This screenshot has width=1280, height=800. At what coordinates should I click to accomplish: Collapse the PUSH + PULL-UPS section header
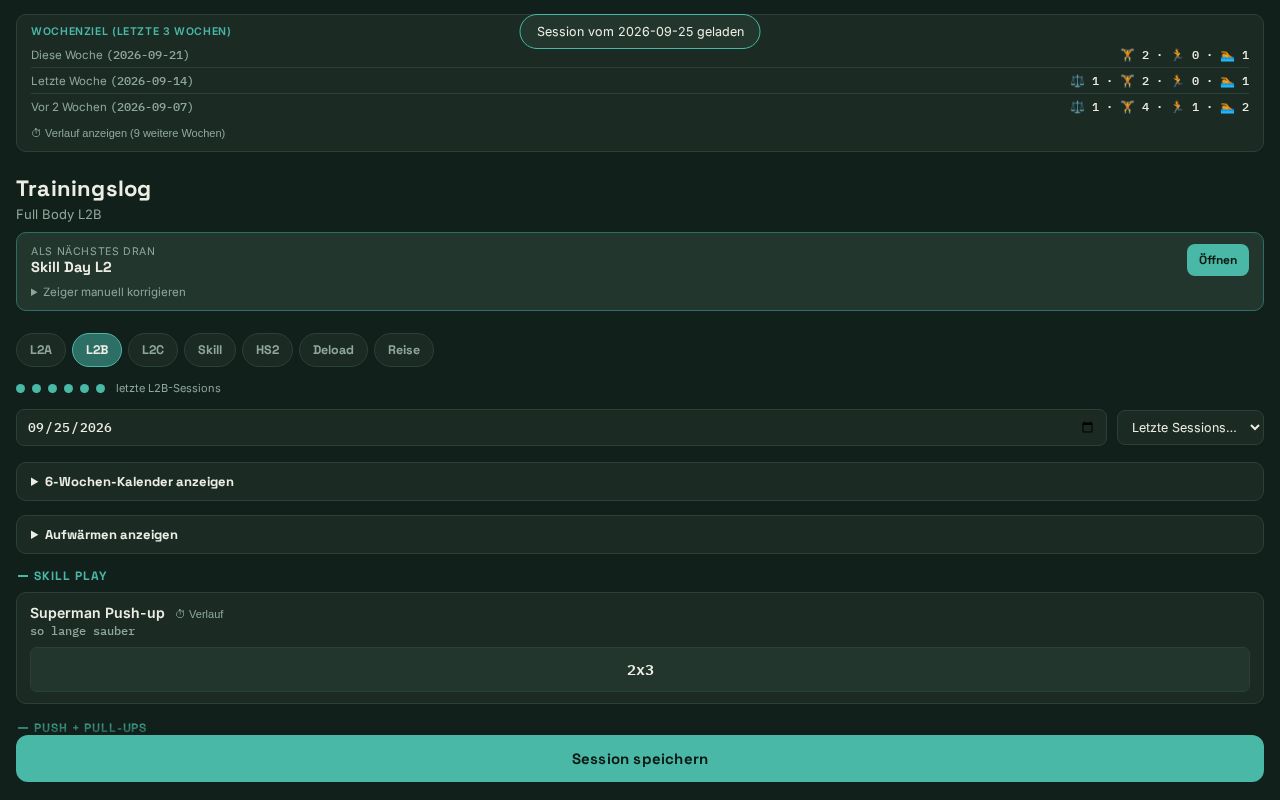[x=82, y=728]
